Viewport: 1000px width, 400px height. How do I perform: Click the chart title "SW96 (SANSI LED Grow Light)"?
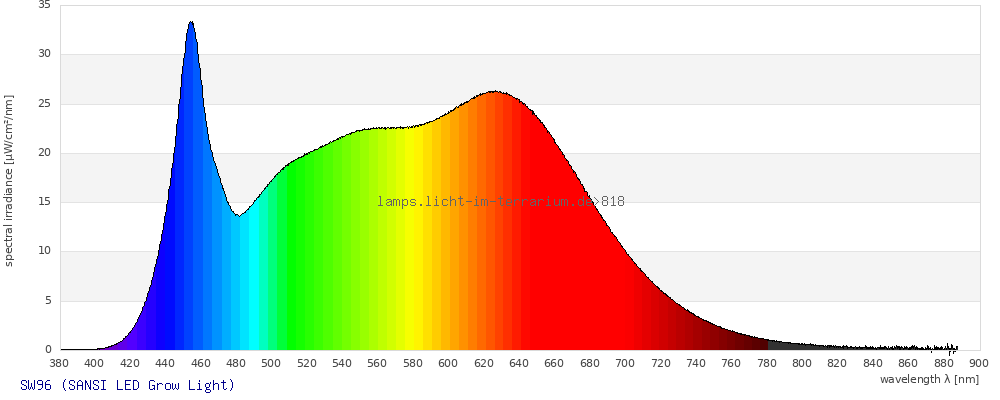coord(128,385)
